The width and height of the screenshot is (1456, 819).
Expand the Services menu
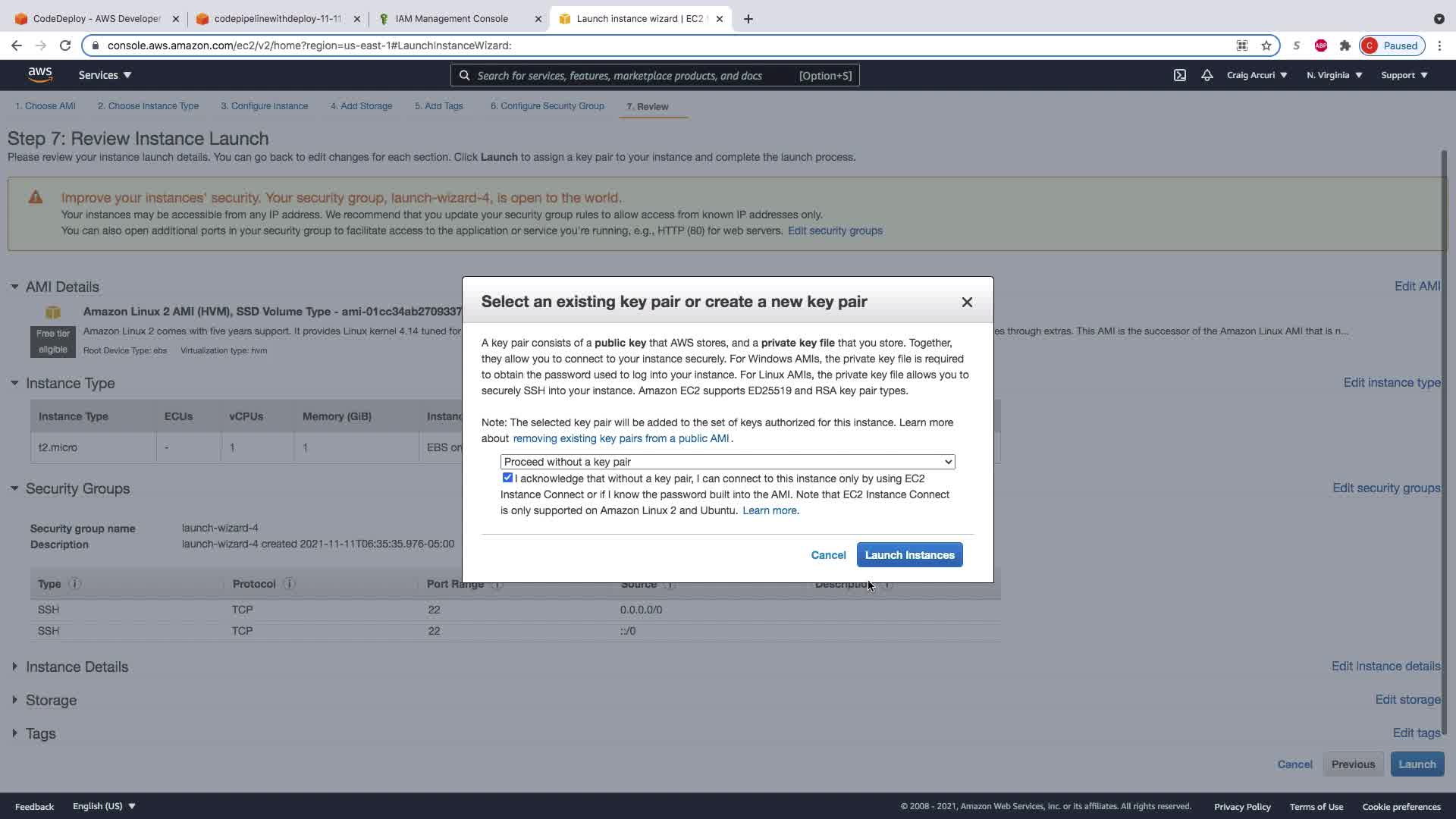coord(105,75)
